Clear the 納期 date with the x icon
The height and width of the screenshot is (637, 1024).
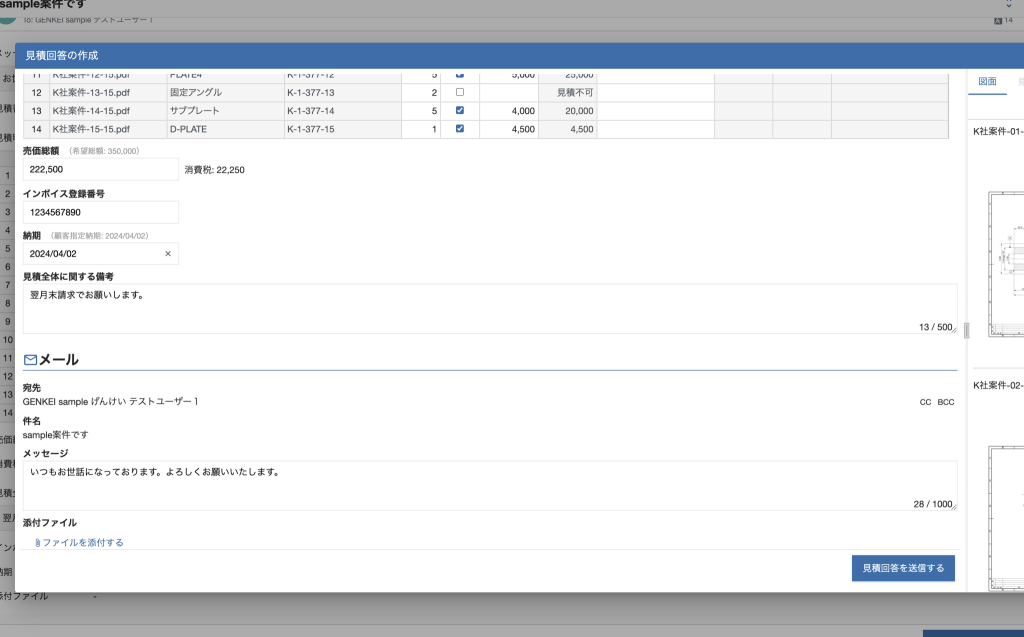pyautogui.click(x=168, y=253)
